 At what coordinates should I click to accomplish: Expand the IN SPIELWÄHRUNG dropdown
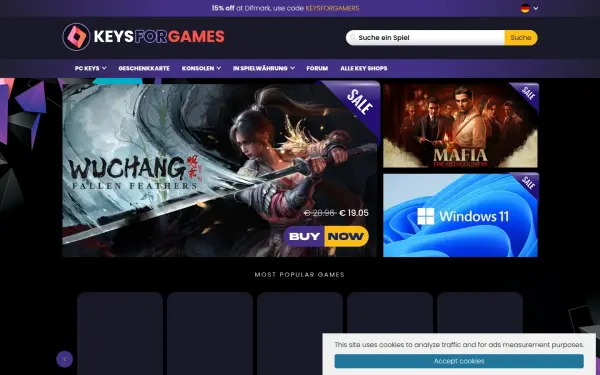tap(264, 68)
